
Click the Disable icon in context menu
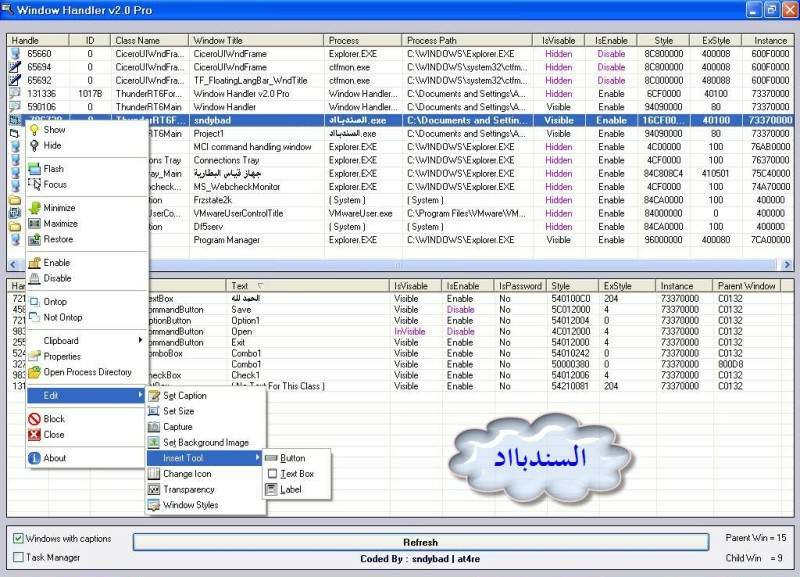coord(34,279)
